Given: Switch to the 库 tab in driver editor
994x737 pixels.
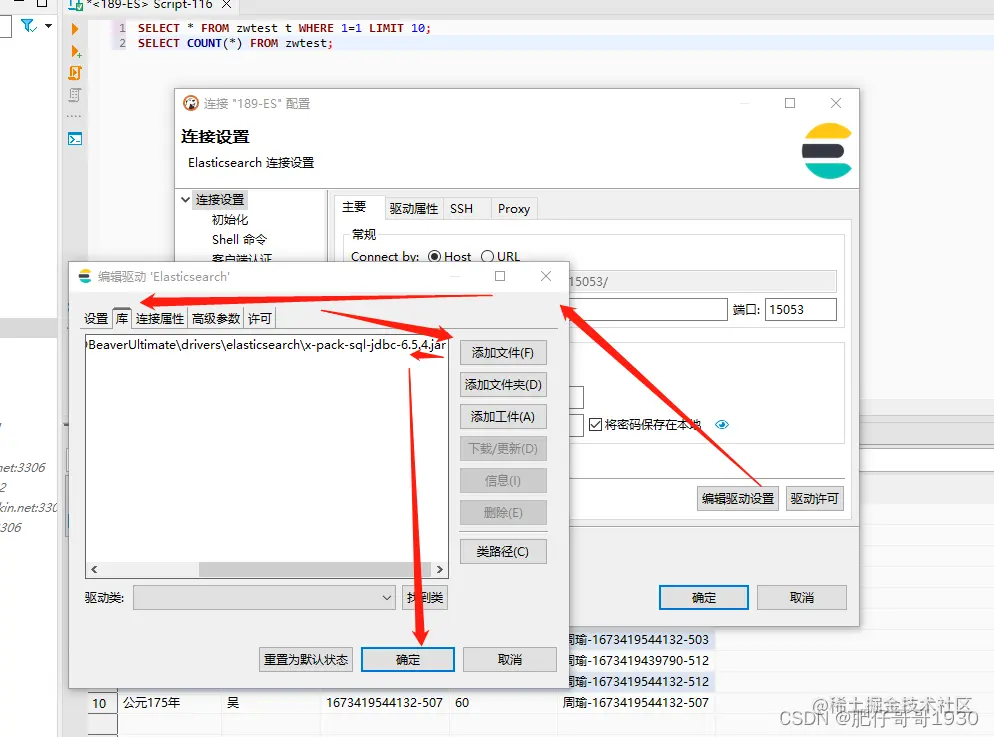Looking at the screenshot, I should [x=122, y=318].
